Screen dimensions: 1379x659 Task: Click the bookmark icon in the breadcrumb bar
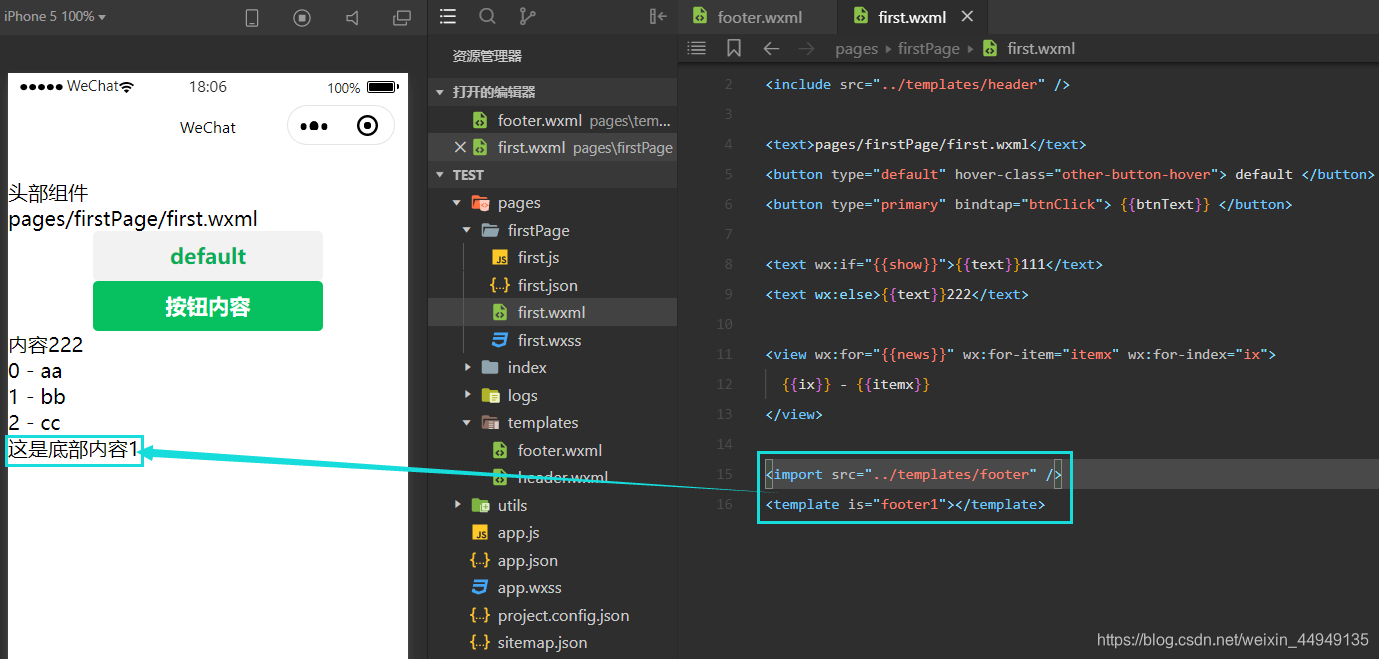pyautogui.click(x=734, y=48)
